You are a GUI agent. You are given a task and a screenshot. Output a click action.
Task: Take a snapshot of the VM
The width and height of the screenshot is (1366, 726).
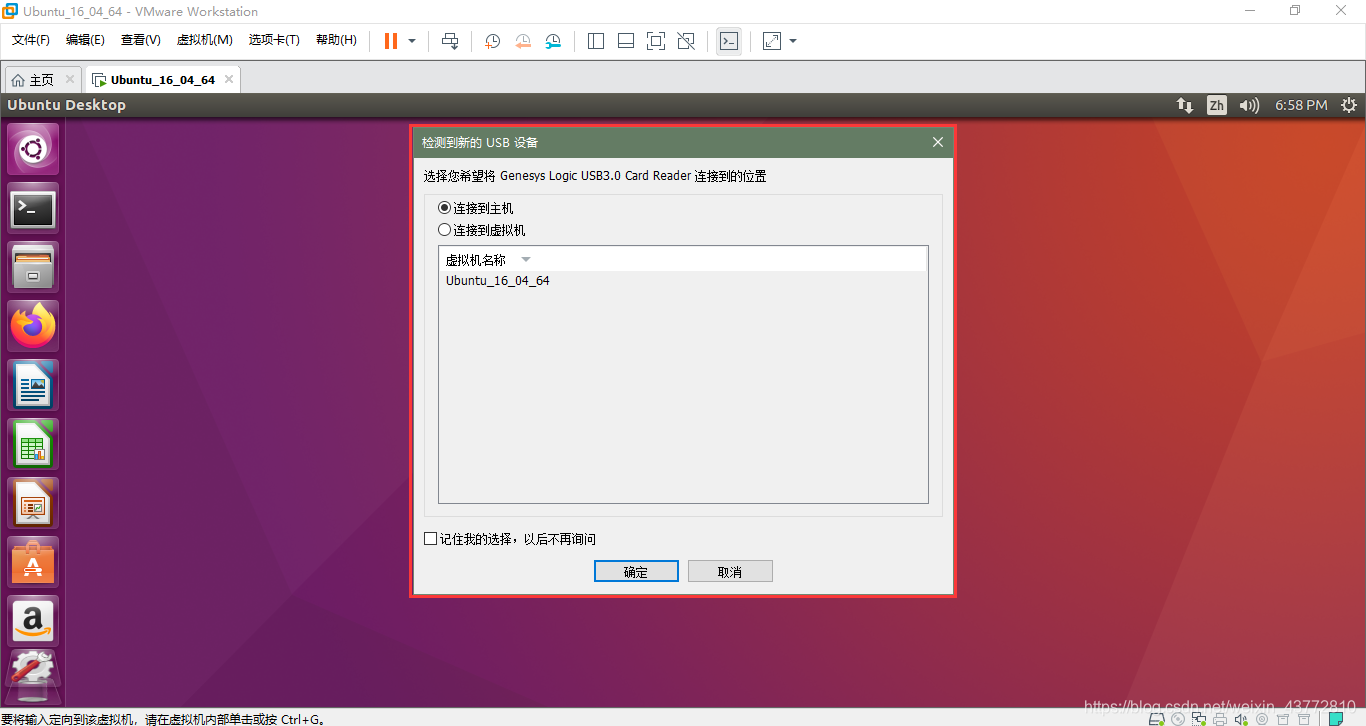click(493, 41)
